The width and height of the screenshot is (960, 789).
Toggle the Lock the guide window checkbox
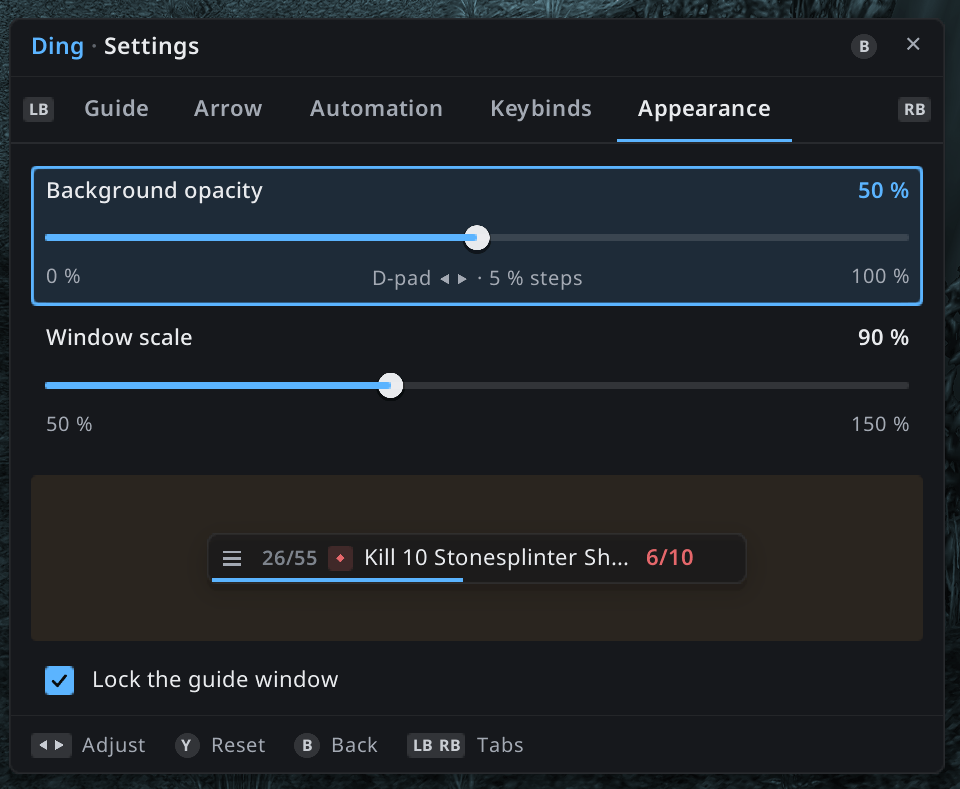tap(59, 680)
